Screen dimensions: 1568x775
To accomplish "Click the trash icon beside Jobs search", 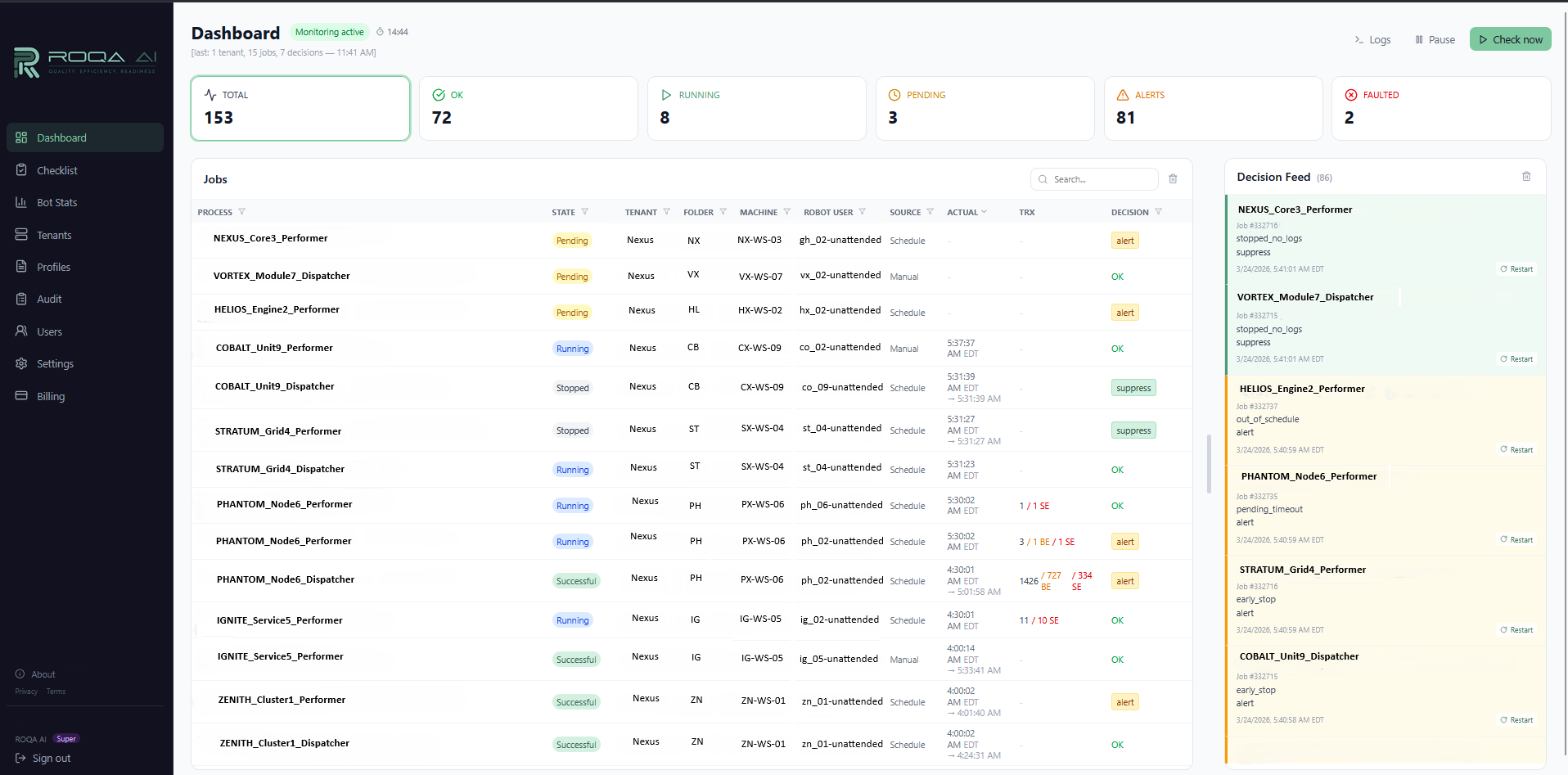I will pyautogui.click(x=1174, y=178).
